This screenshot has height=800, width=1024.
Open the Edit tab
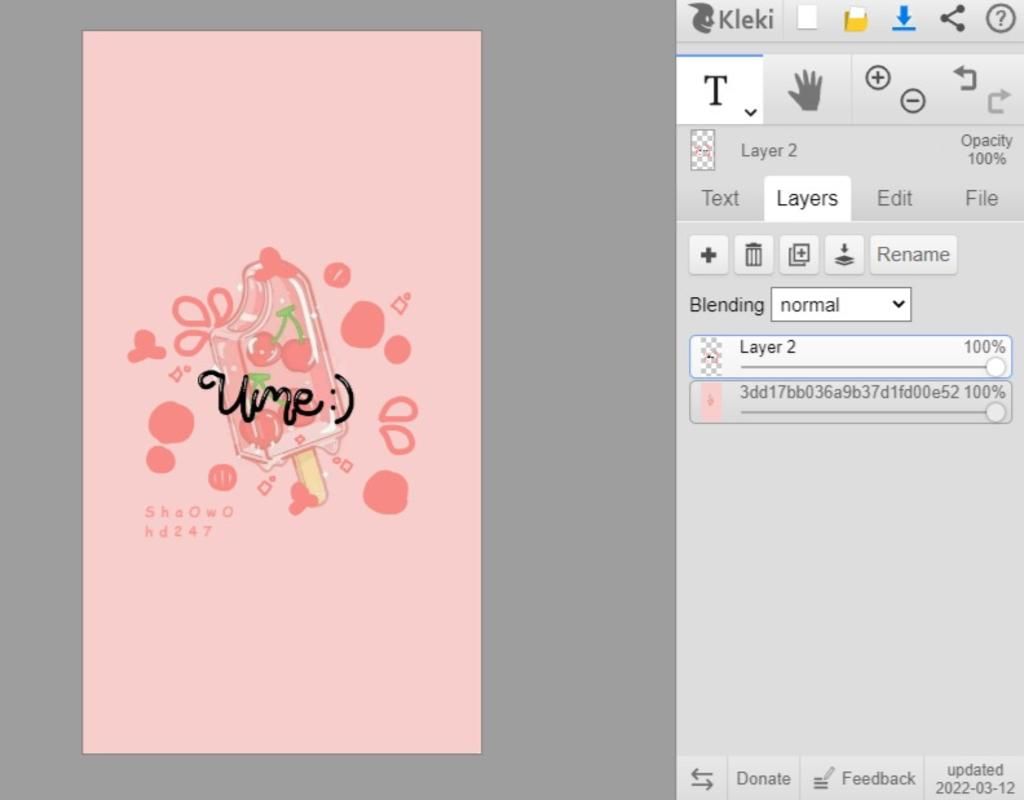[x=894, y=198]
